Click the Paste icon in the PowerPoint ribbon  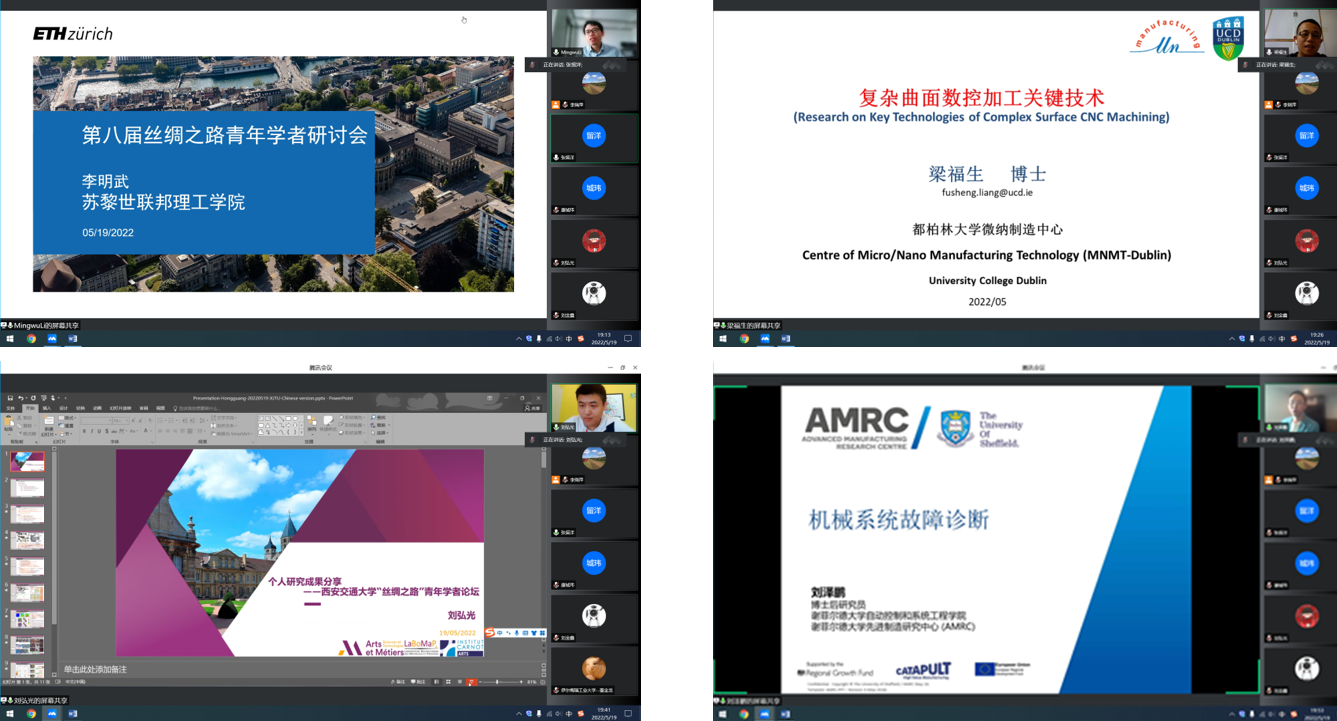(10, 423)
